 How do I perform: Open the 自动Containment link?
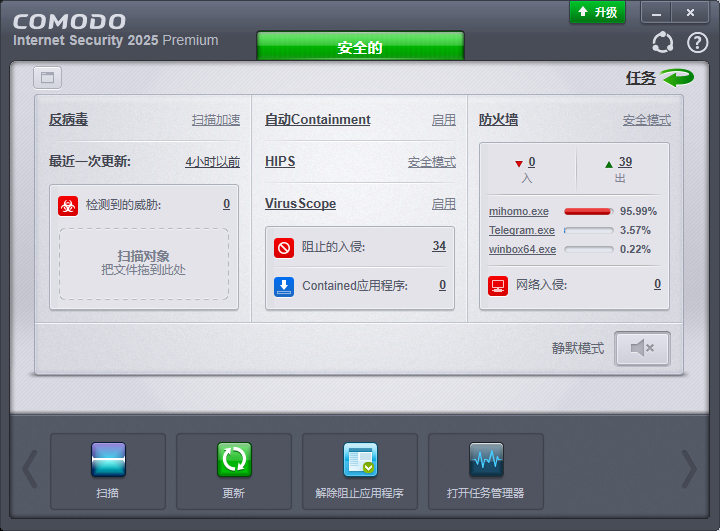(317, 119)
